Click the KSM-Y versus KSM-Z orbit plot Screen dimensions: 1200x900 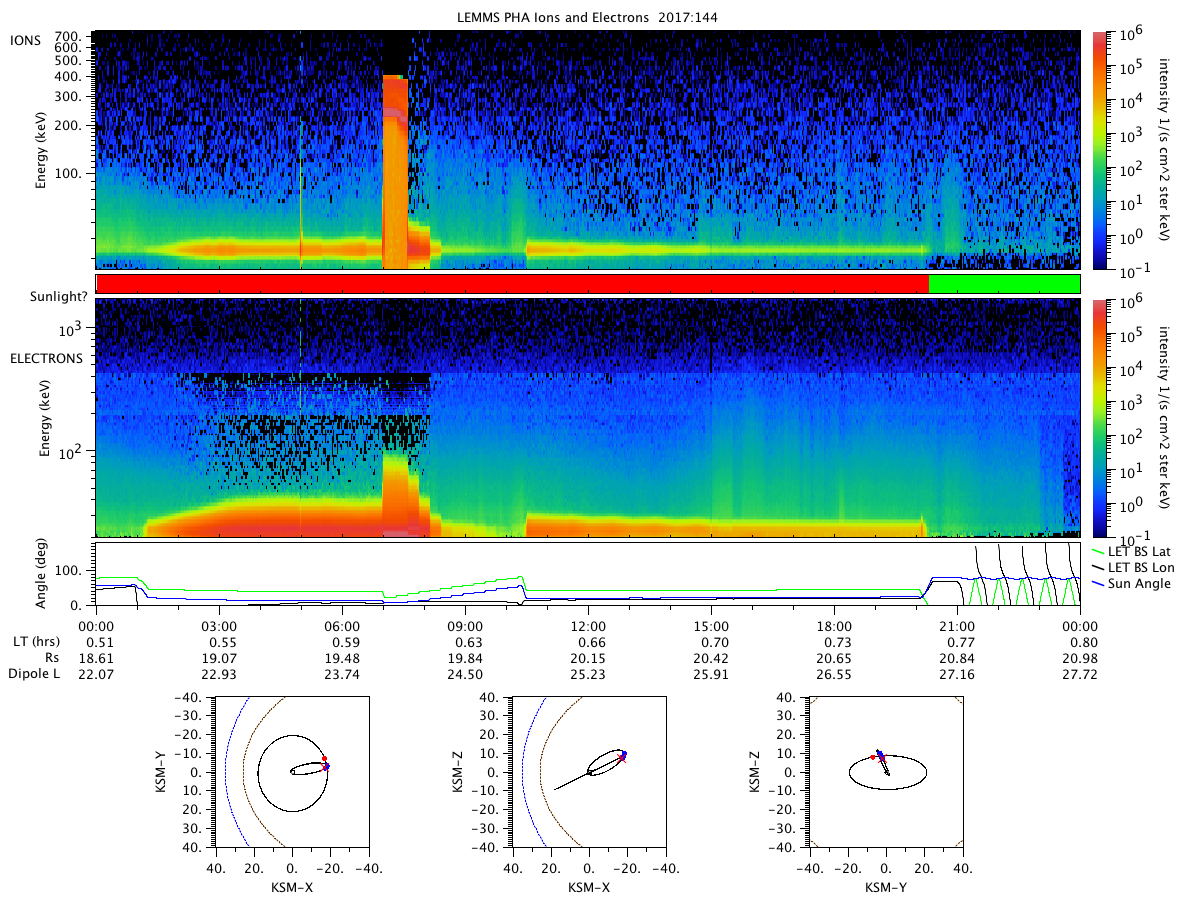(x=886, y=772)
